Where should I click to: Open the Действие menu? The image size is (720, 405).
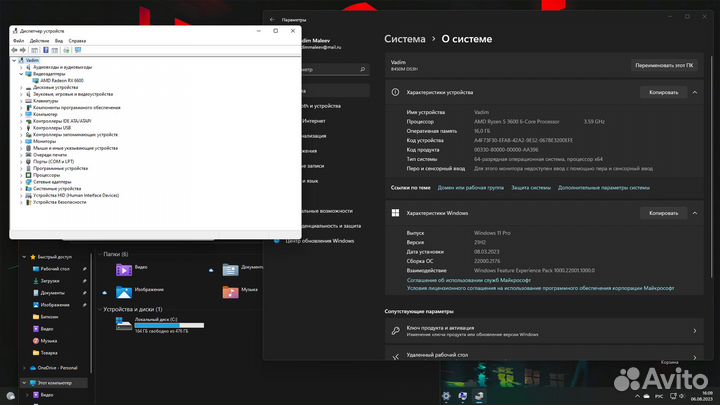tap(39, 41)
